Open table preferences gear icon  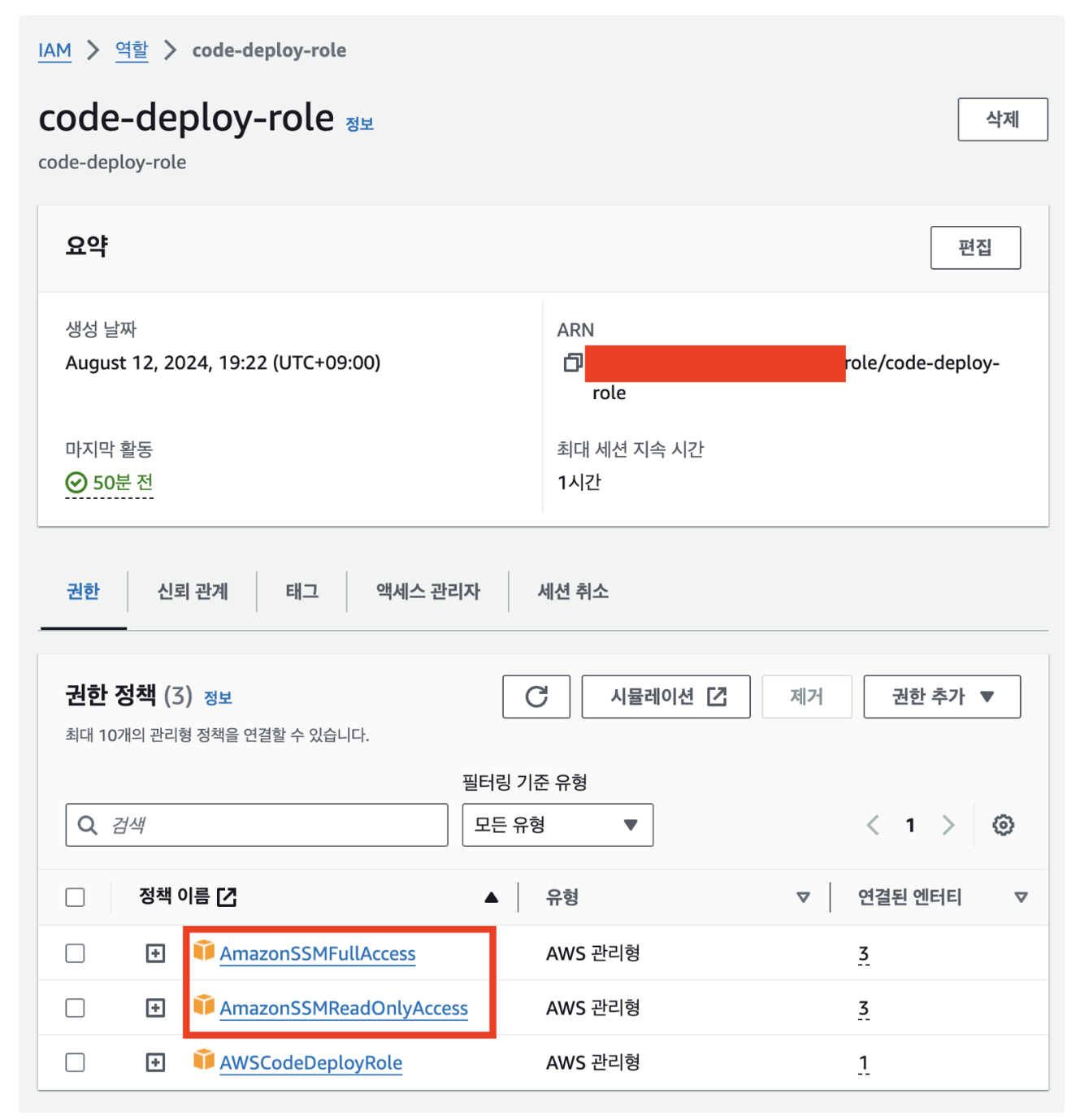(x=1003, y=825)
